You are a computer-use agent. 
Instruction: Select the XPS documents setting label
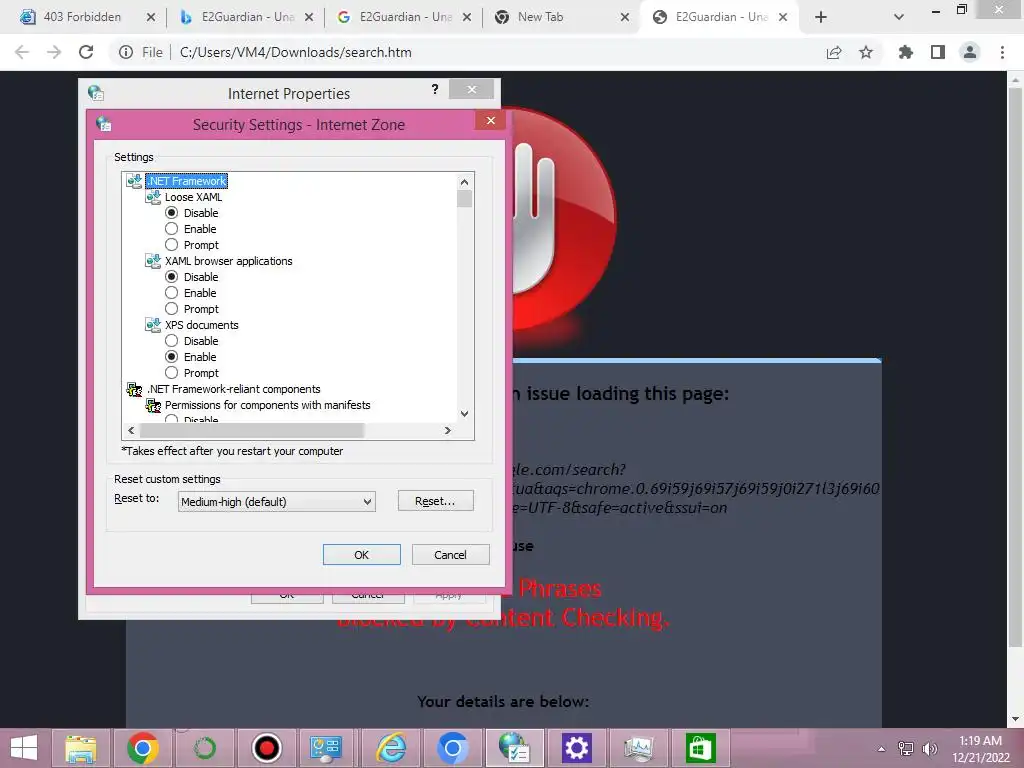coord(202,325)
